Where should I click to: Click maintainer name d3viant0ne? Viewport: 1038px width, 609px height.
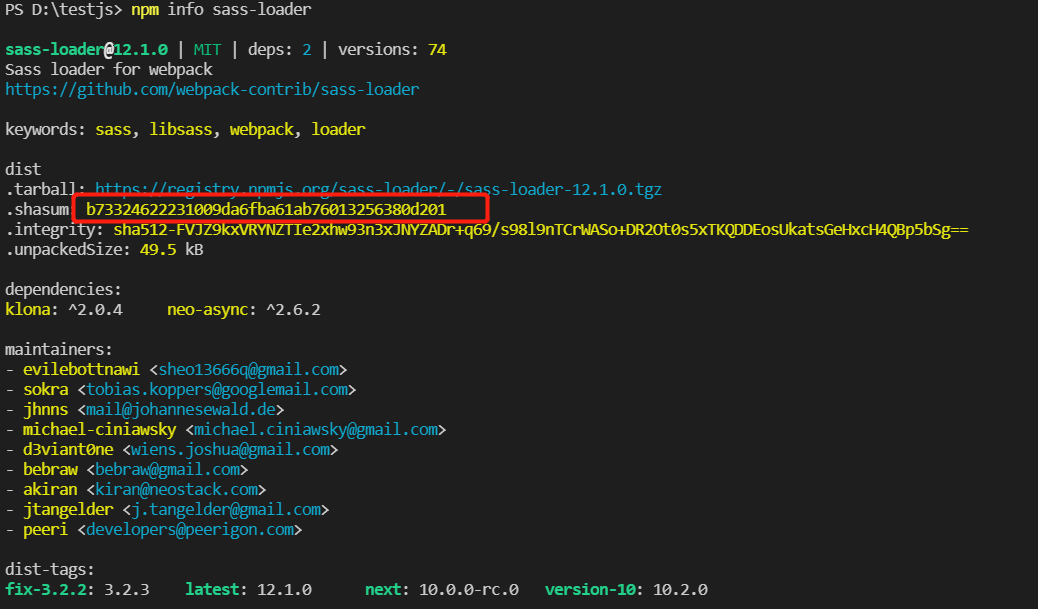[68, 449]
